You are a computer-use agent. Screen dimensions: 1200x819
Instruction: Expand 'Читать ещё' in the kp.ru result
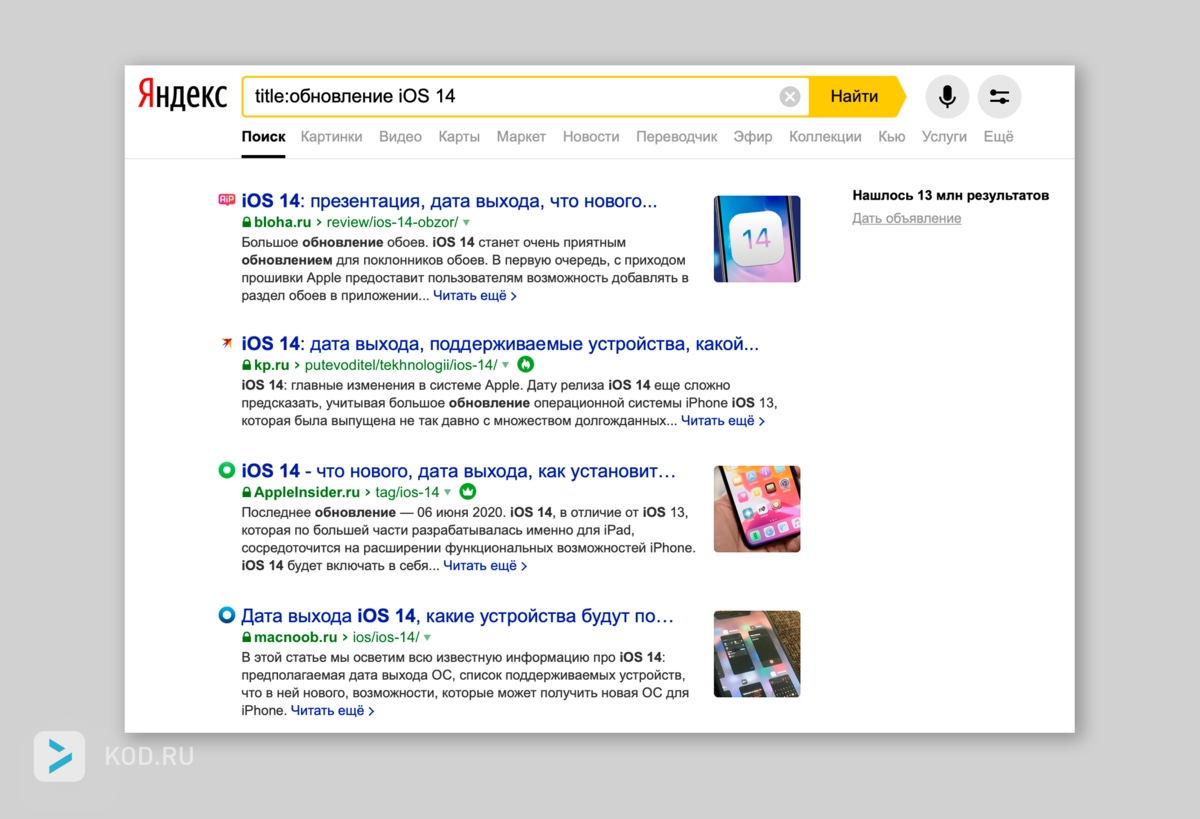point(723,421)
